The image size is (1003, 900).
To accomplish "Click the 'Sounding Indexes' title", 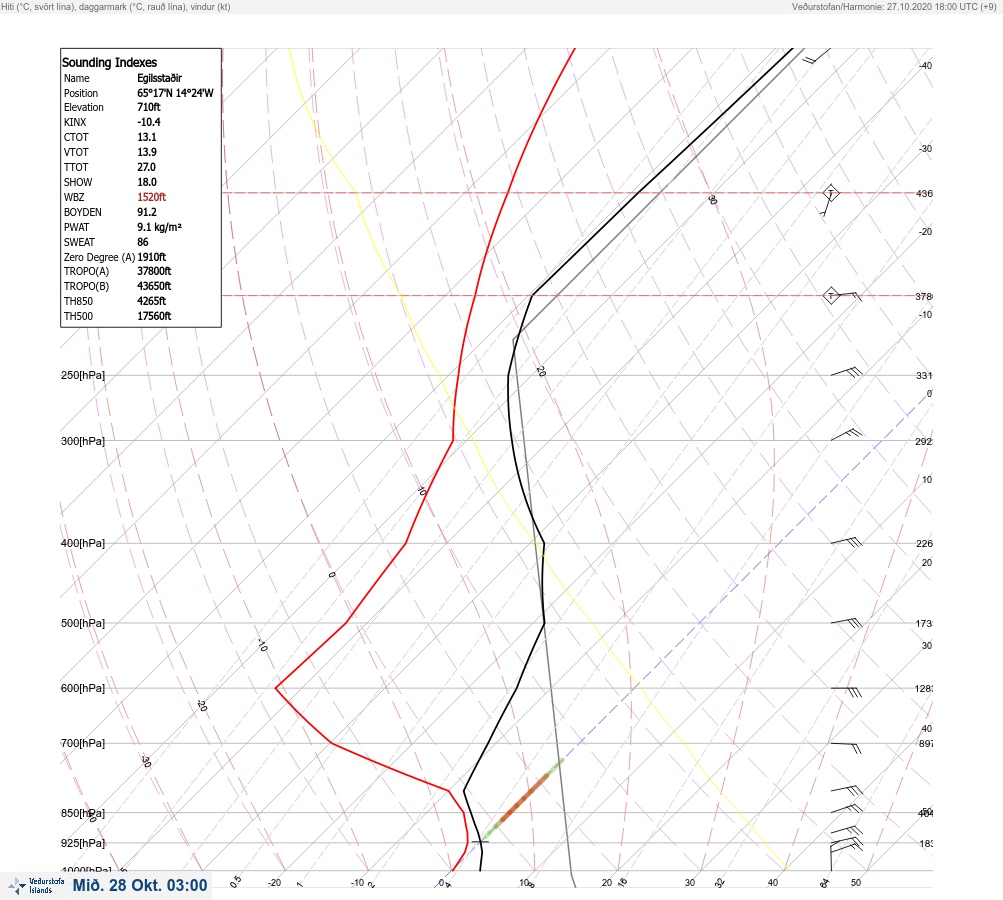I will point(109,63).
